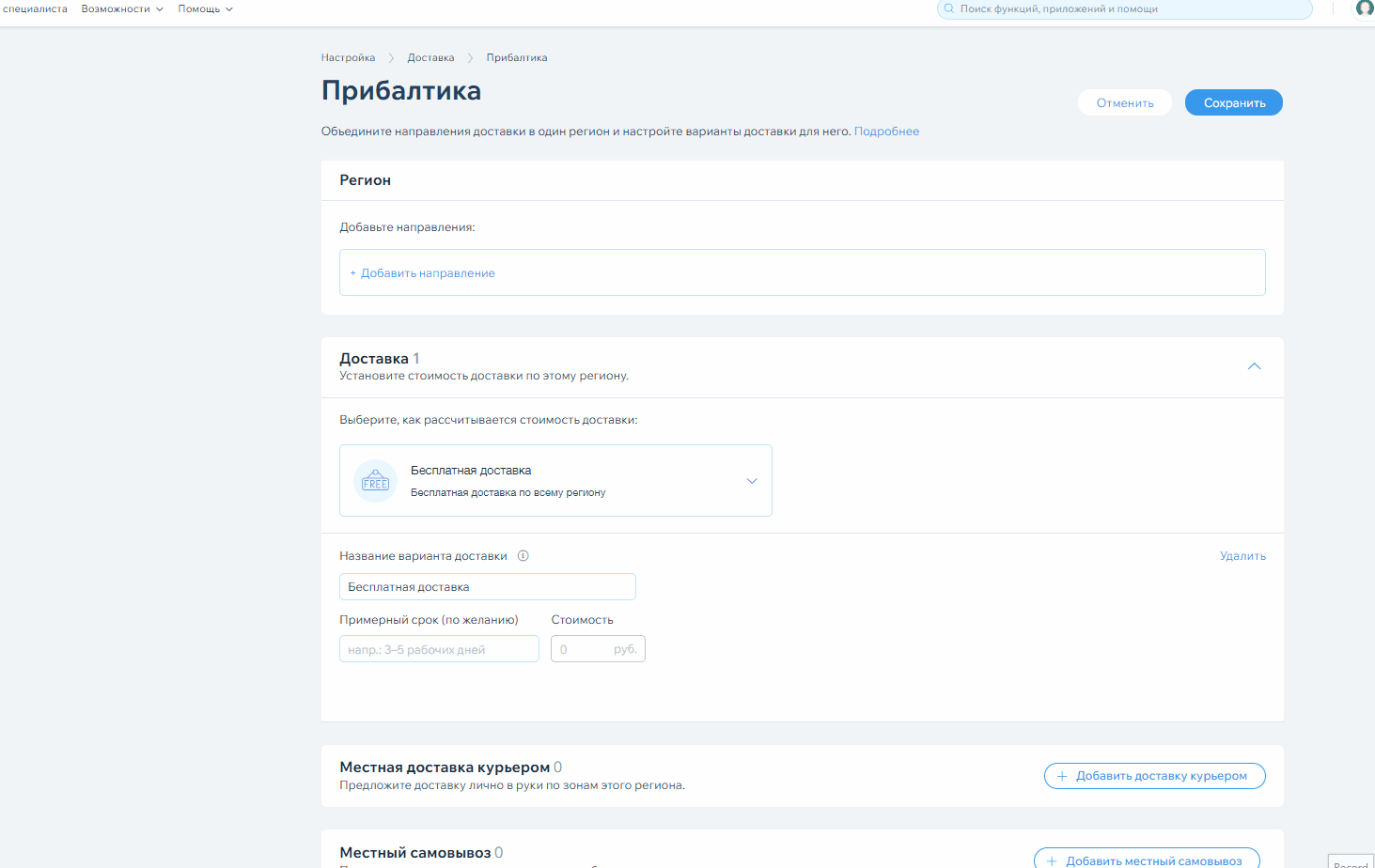Image resolution: width=1375 pixels, height=868 pixels.
Task: Click the search magnifier icon
Action: (x=949, y=8)
